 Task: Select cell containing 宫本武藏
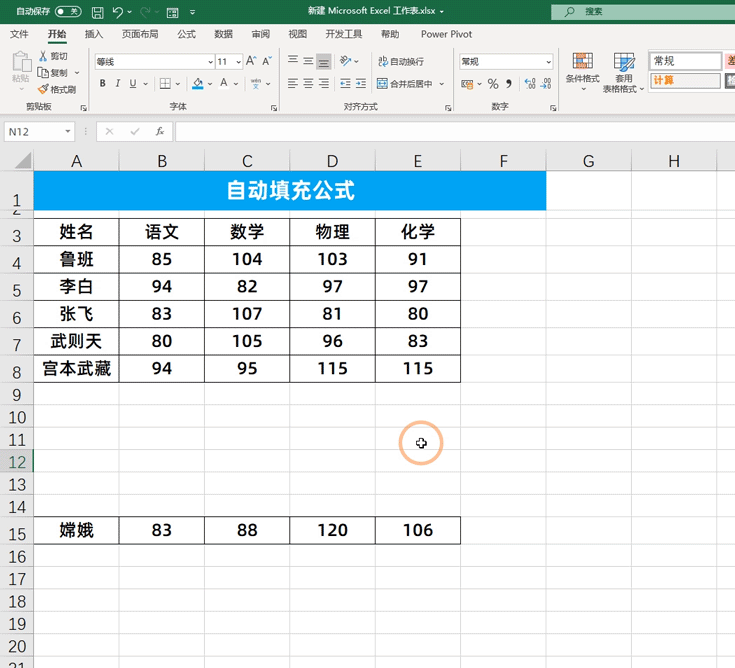pos(76,368)
